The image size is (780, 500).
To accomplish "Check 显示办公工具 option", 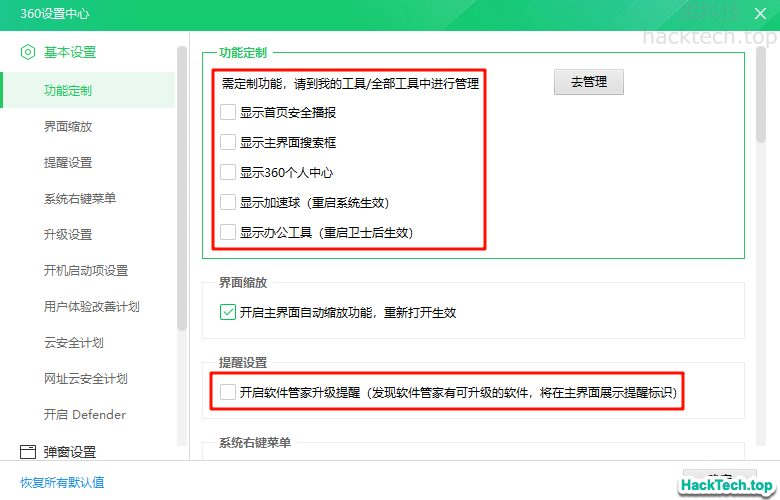I will coord(228,232).
